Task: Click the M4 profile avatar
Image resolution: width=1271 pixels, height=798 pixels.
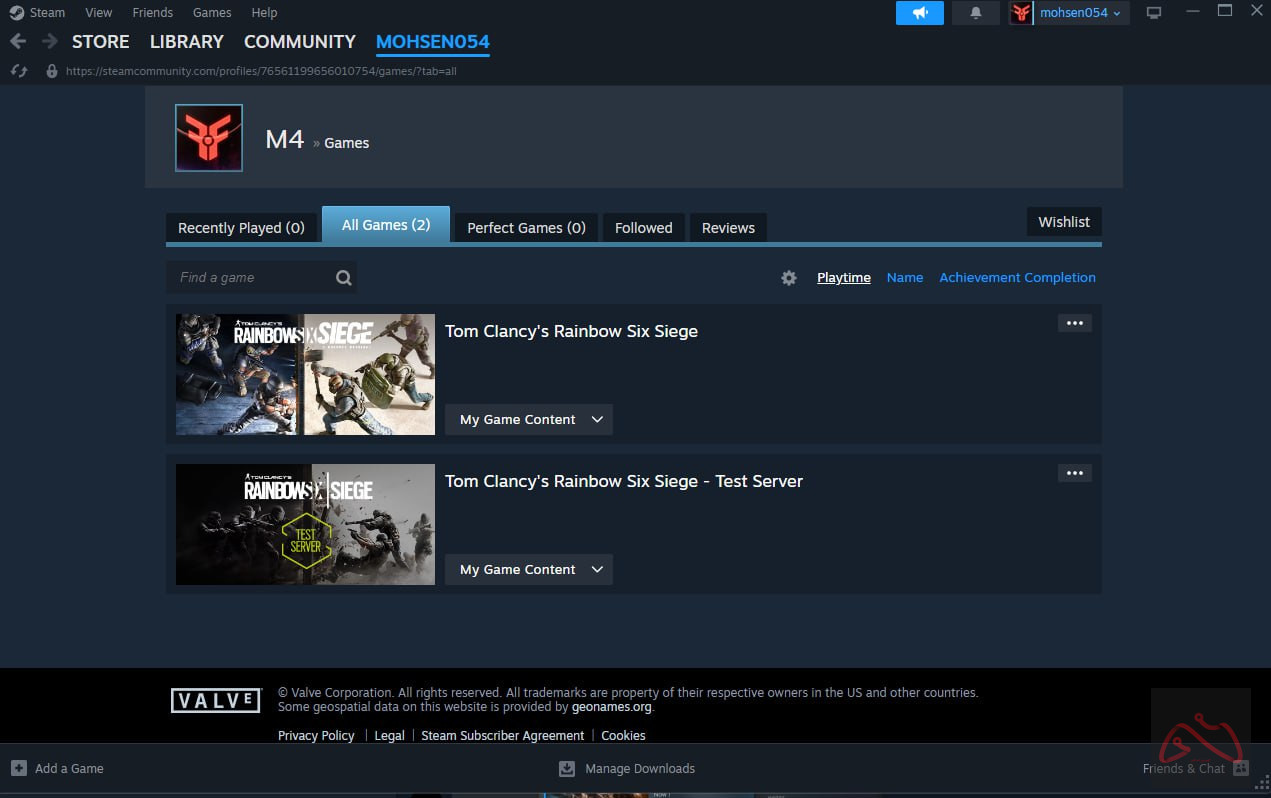Action: click(209, 138)
